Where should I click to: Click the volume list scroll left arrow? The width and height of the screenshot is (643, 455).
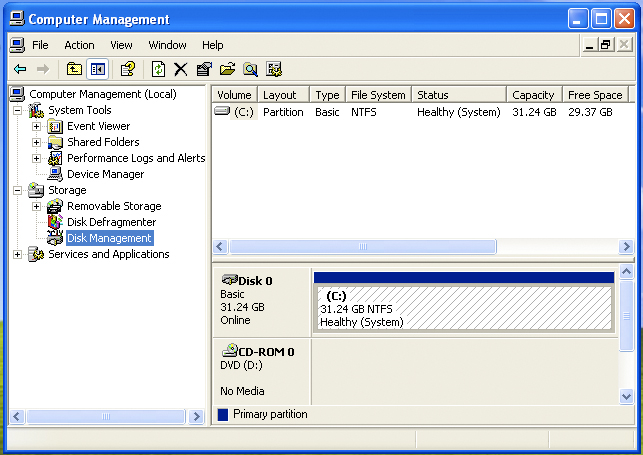click(220, 246)
